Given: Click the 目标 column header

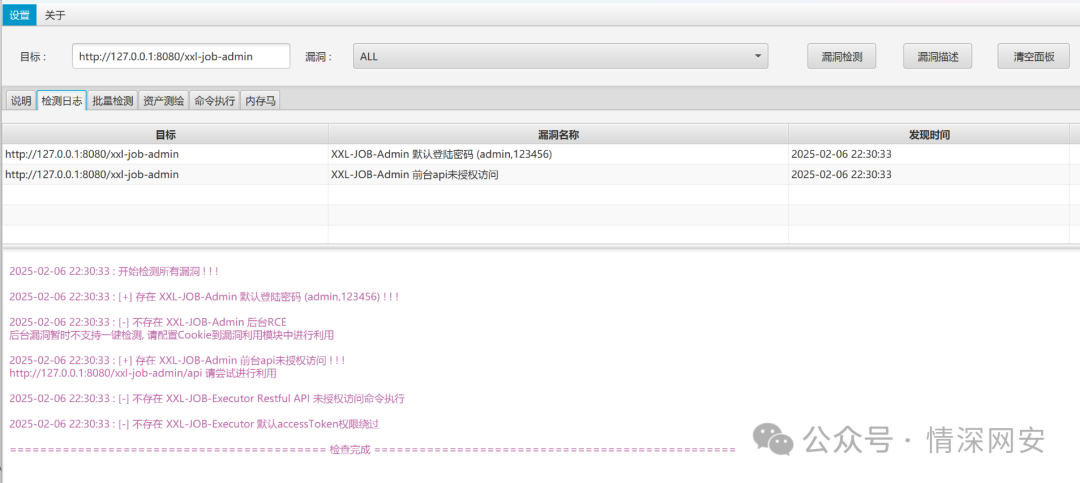Looking at the screenshot, I should click(165, 134).
